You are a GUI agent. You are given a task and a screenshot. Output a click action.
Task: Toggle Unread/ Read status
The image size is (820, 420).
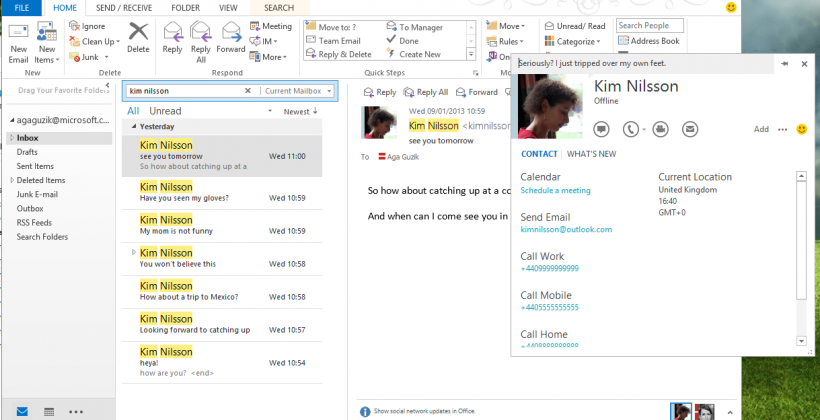click(x=575, y=26)
